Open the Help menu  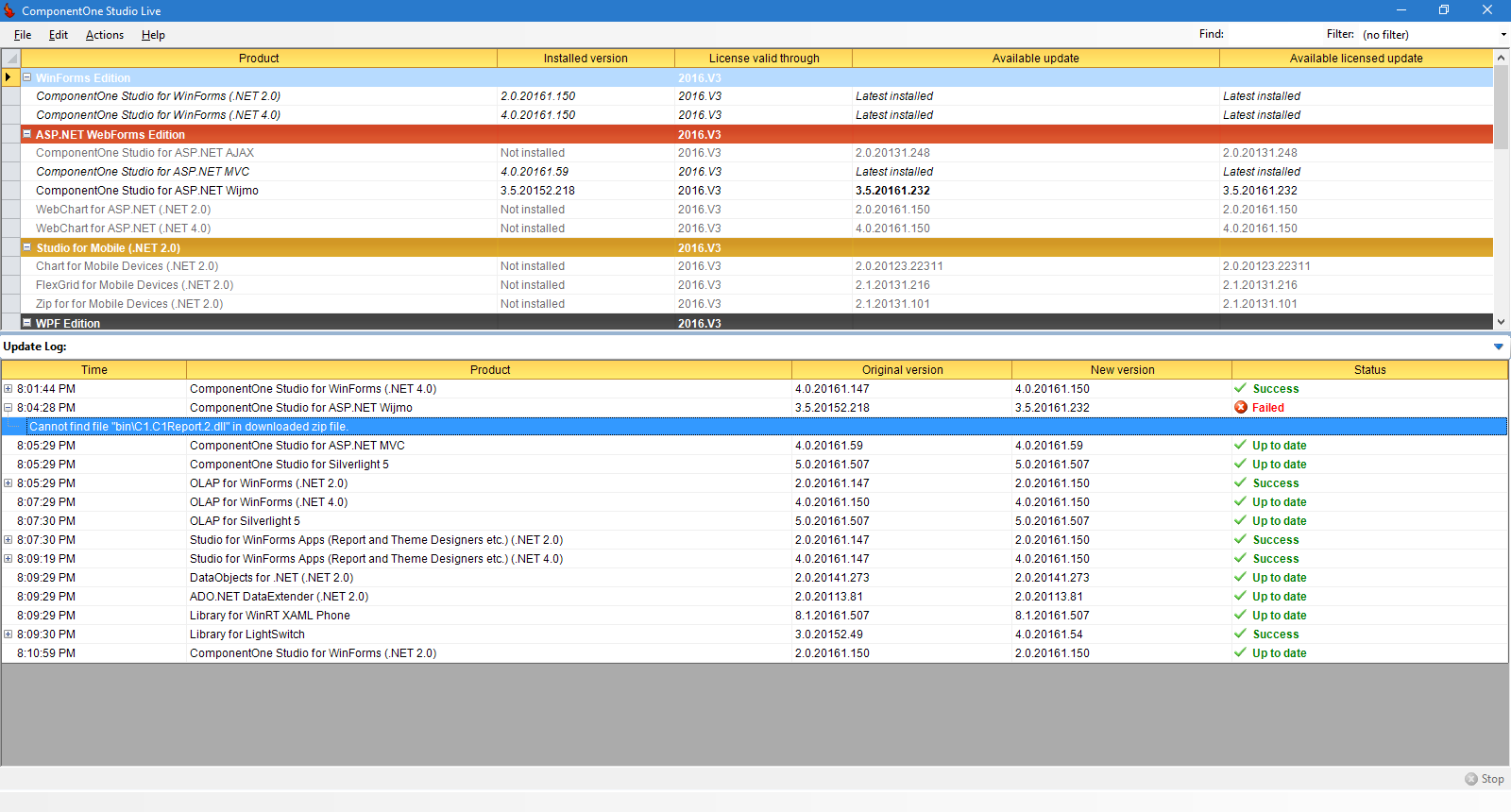153,35
